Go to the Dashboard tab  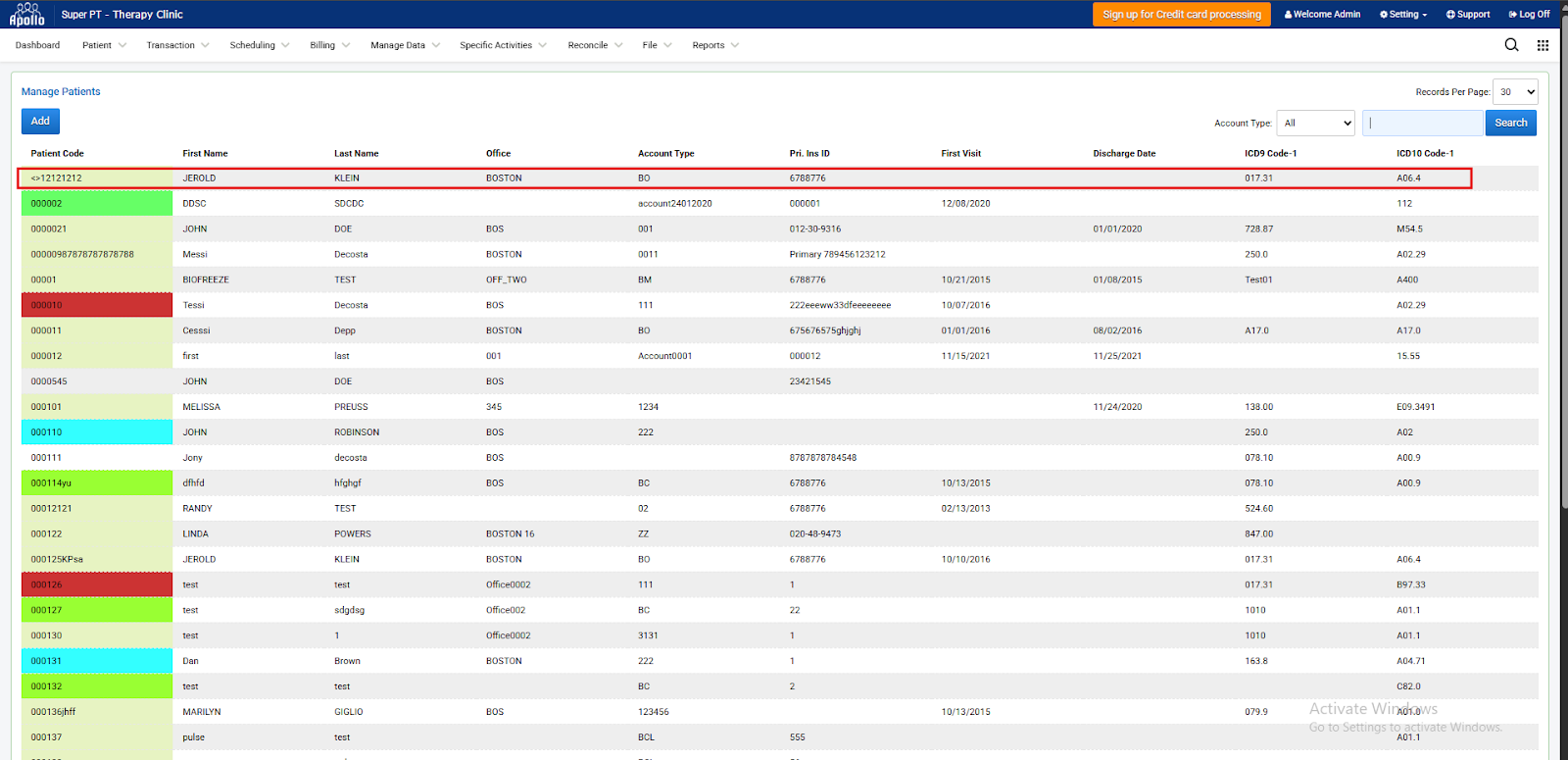coord(37,45)
